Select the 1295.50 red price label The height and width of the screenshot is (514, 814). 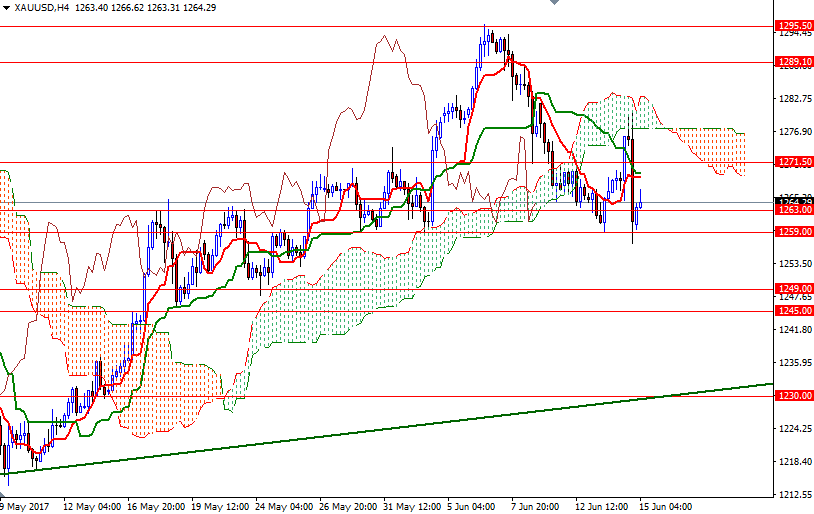click(793, 25)
